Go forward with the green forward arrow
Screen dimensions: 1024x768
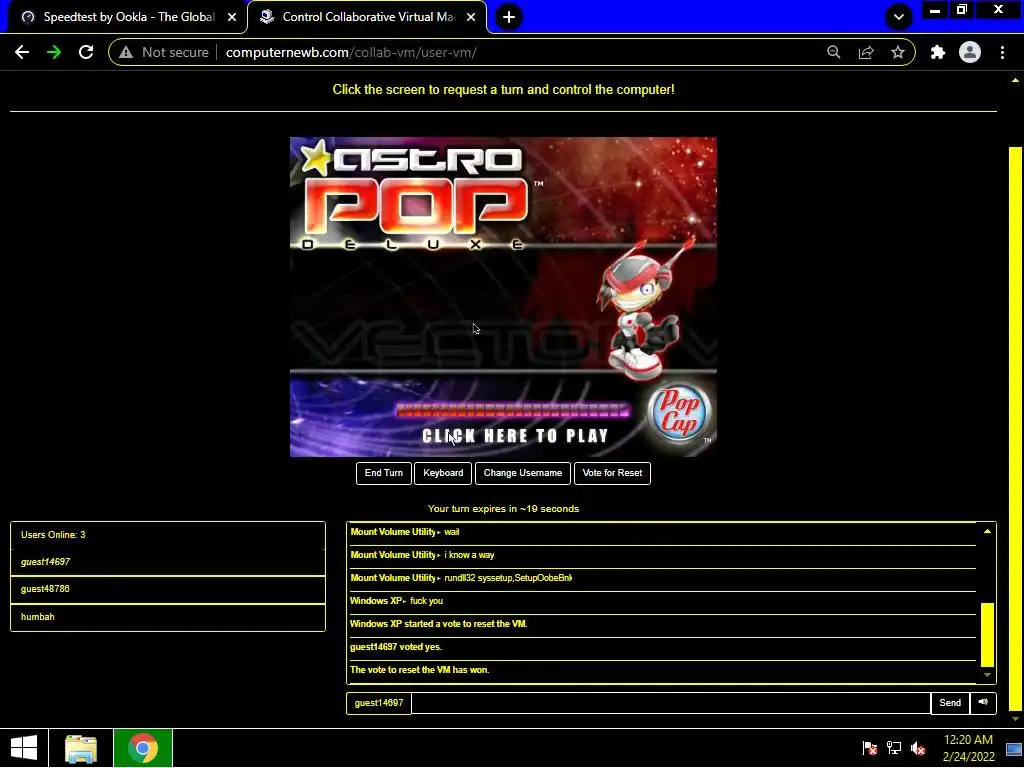pyautogui.click(x=54, y=52)
